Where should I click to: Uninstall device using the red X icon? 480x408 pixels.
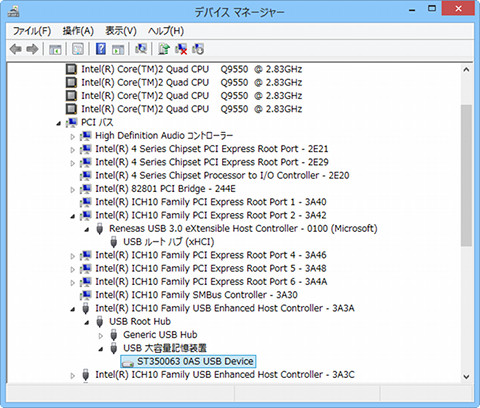pyautogui.click(x=181, y=49)
